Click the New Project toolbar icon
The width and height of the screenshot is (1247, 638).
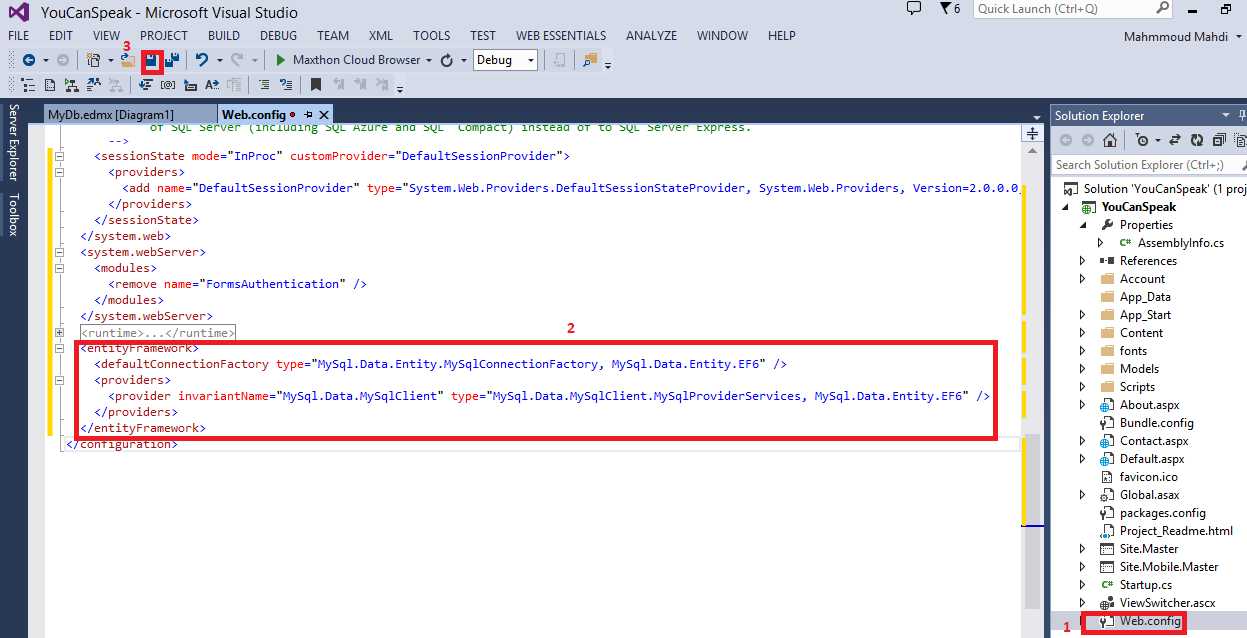pos(94,60)
